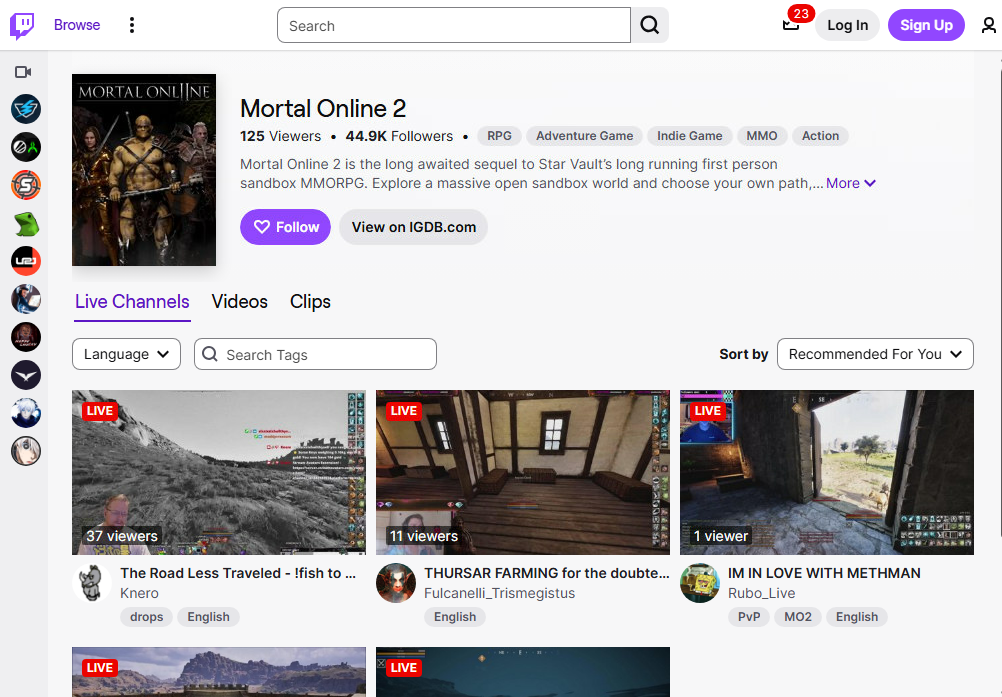1002x697 pixels.
Task: Expand game description with More
Action: point(851,184)
